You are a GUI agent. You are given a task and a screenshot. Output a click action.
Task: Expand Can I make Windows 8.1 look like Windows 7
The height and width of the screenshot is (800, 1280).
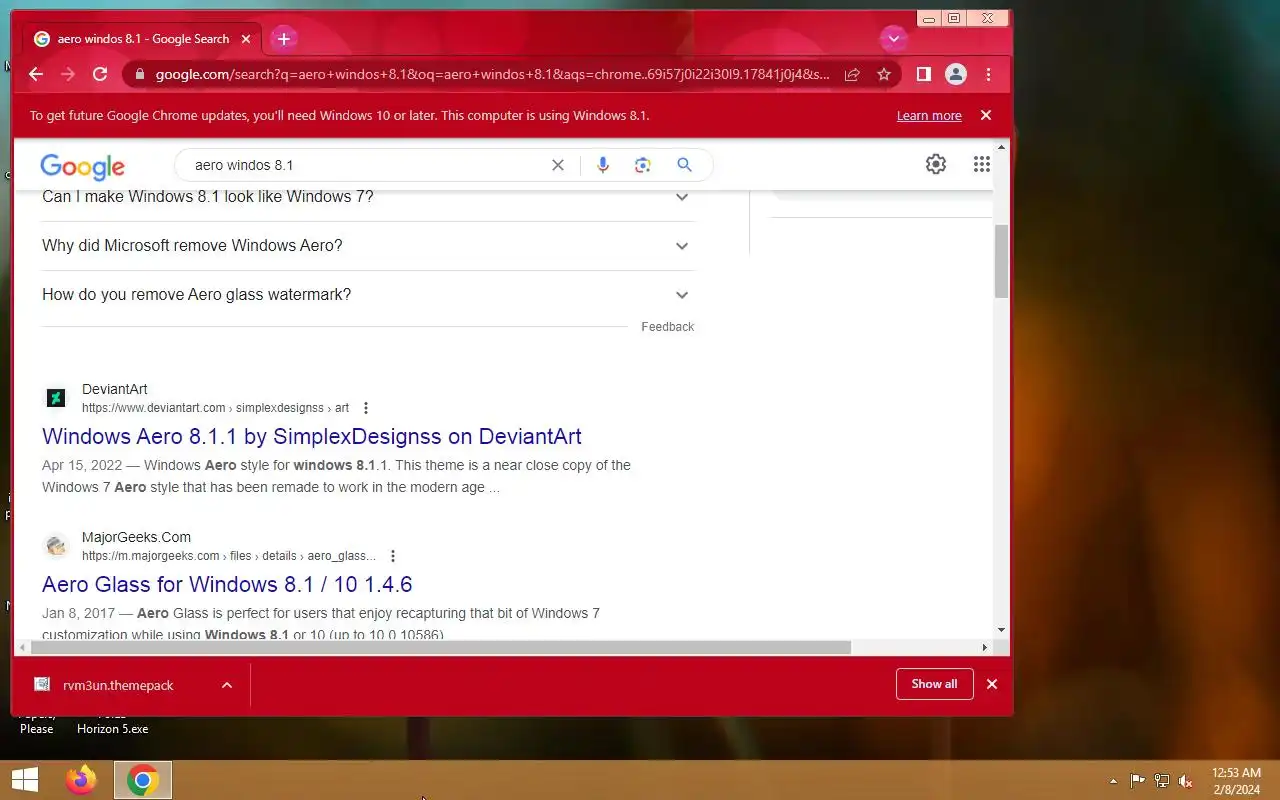tap(368, 197)
